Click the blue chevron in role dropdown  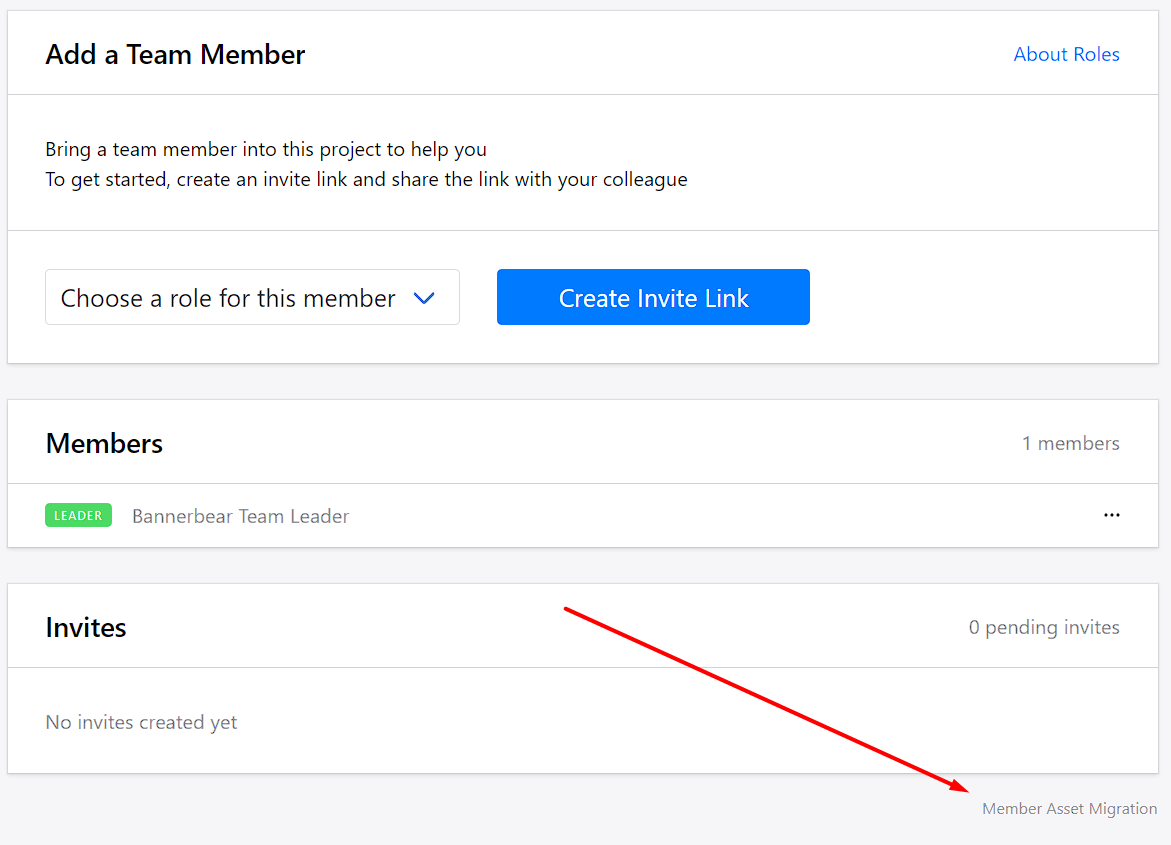424,298
